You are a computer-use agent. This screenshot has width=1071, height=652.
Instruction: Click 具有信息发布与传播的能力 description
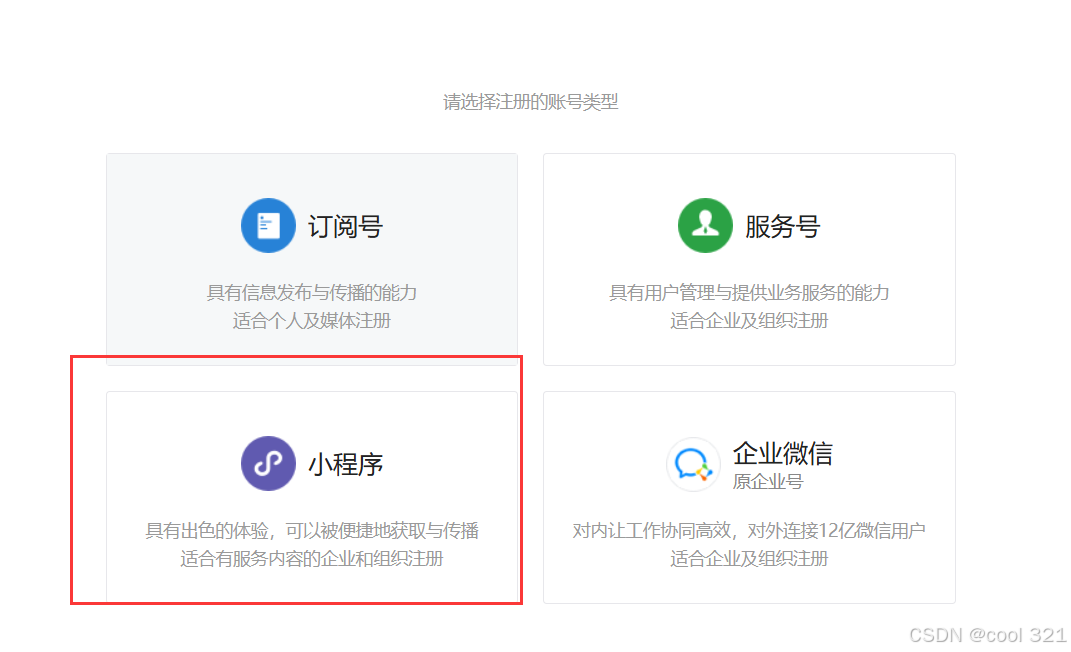point(311,293)
